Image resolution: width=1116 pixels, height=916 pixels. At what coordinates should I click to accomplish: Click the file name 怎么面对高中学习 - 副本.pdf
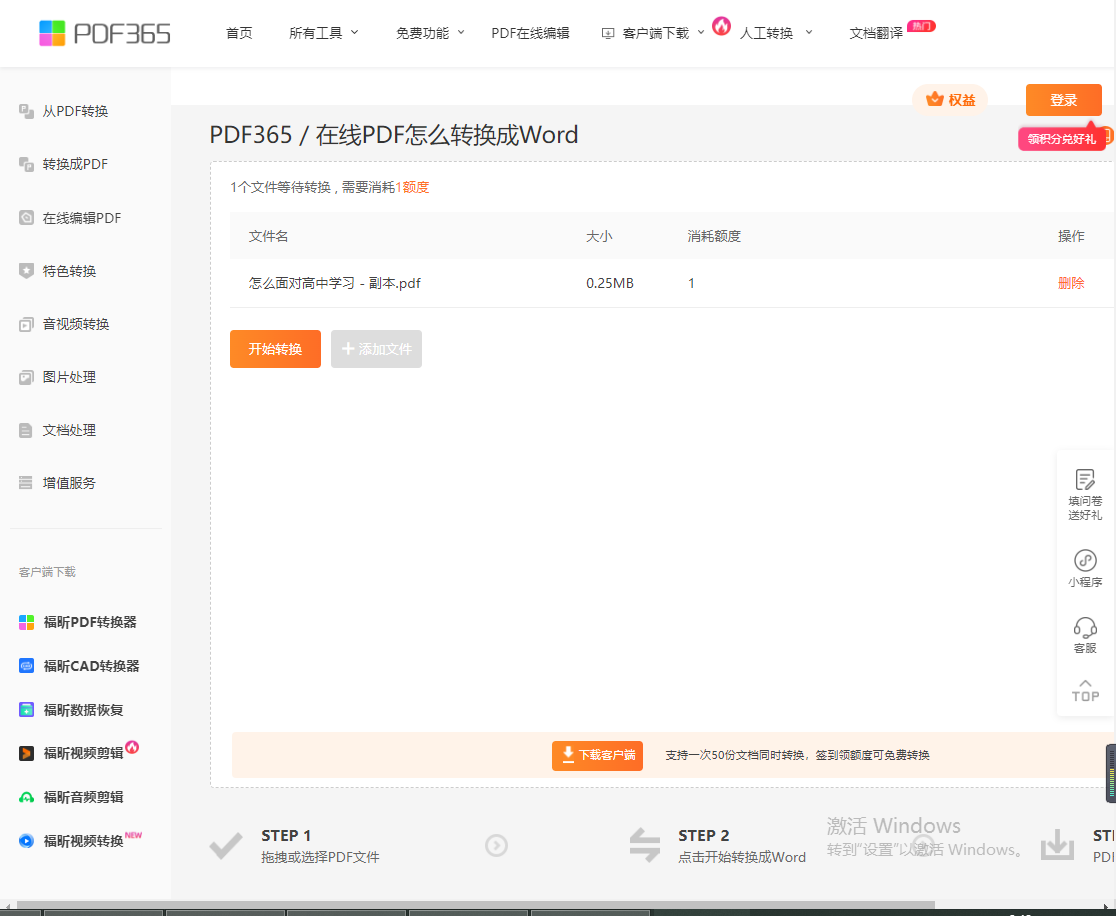(x=335, y=283)
